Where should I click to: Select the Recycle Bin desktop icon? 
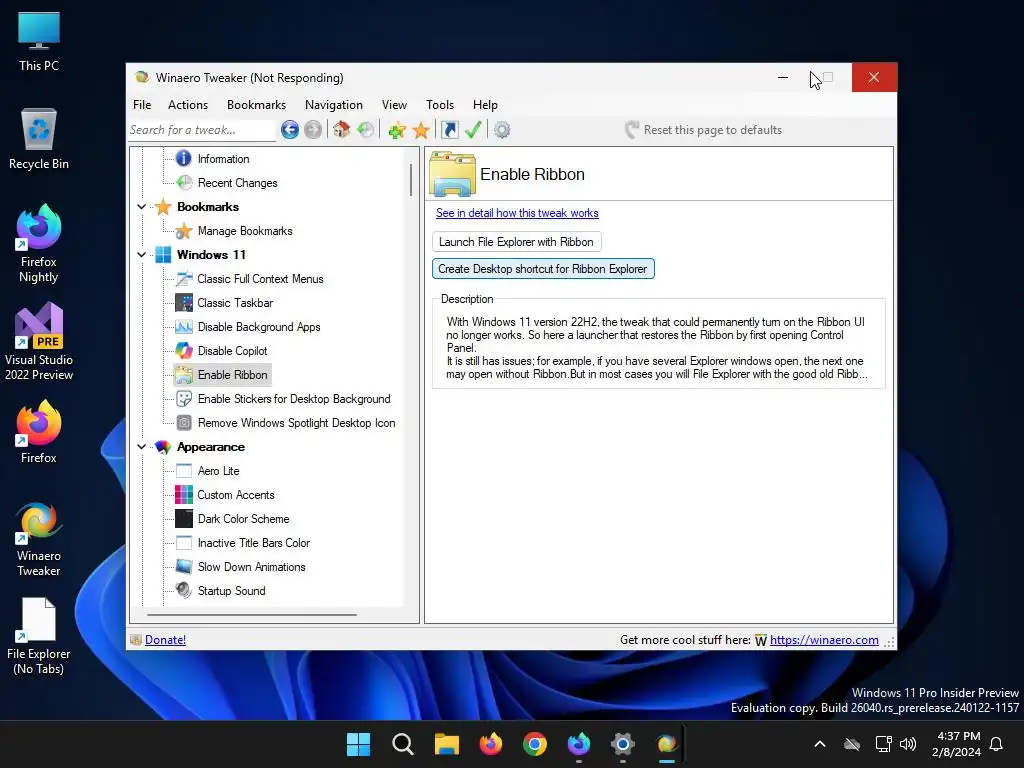tap(39, 140)
